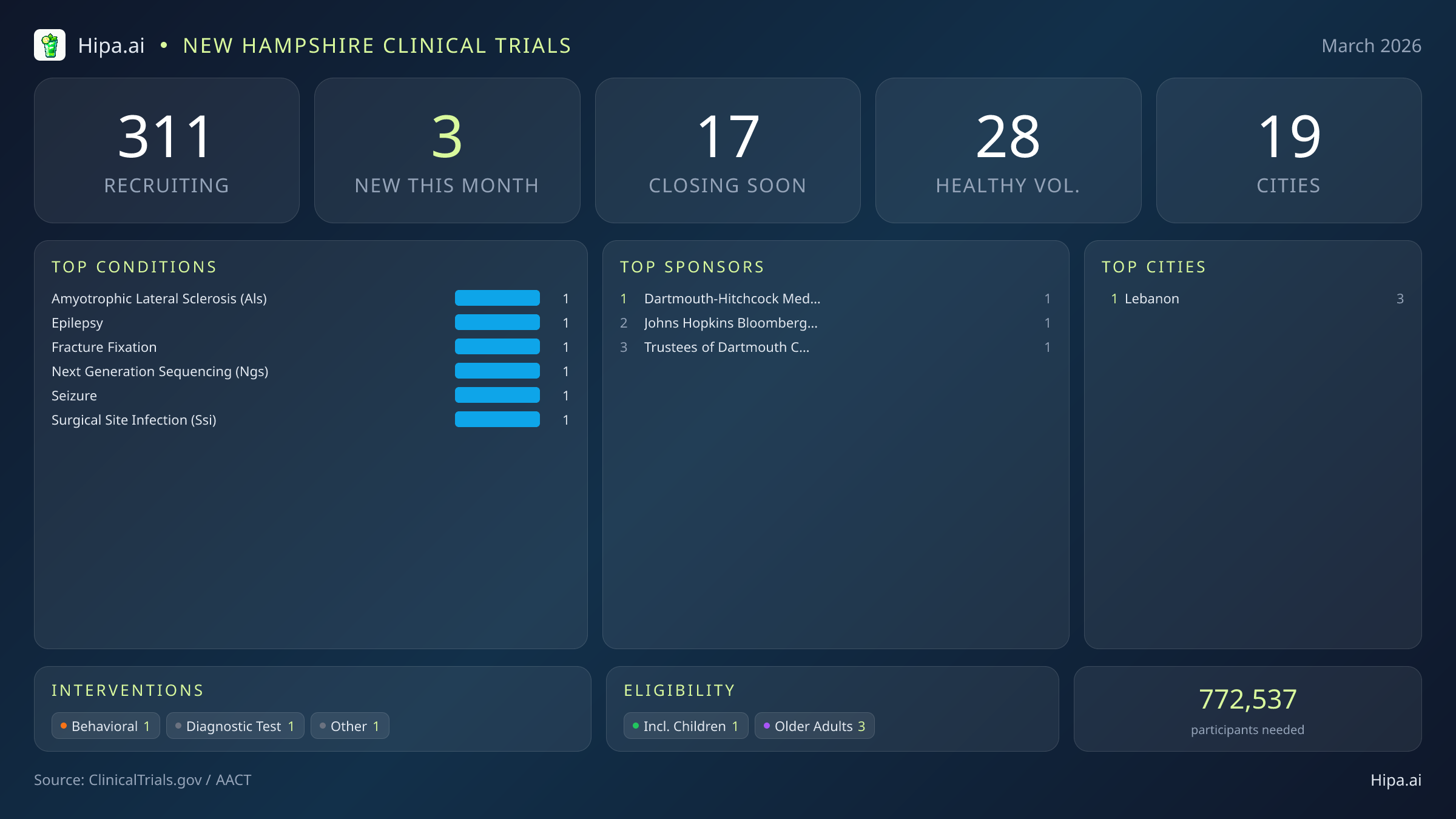Click the orange dot on the Behavioral chip
Screen dimensions: 1456x819
(63, 725)
